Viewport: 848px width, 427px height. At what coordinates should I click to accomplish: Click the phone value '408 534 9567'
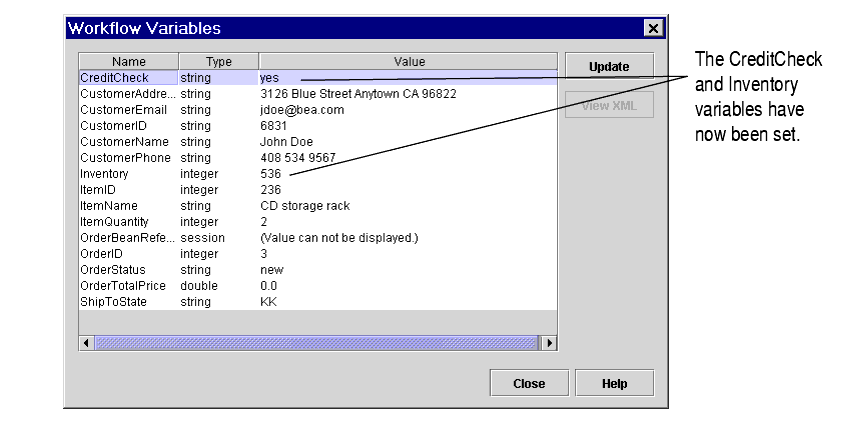[298, 158]
